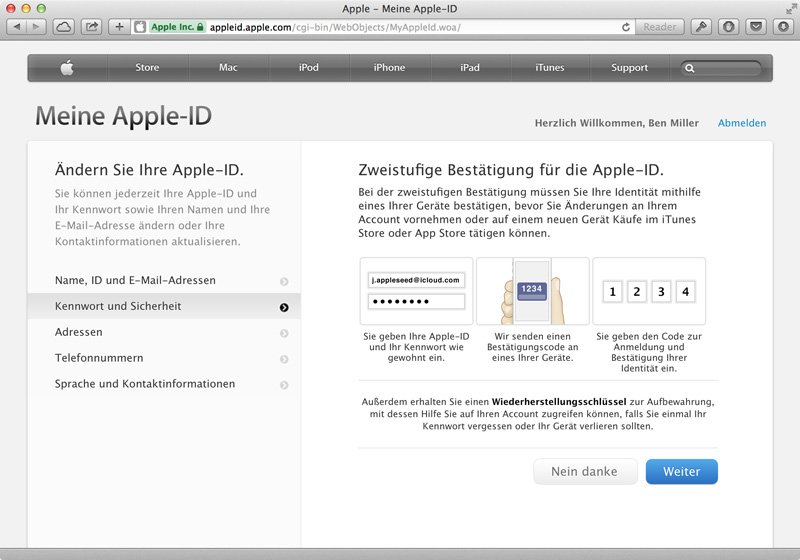This screenshot has height=560, width=800.
Task: Click the Meine Apple-ID heading
Action: pyautogui.click(x=123, y=116)
